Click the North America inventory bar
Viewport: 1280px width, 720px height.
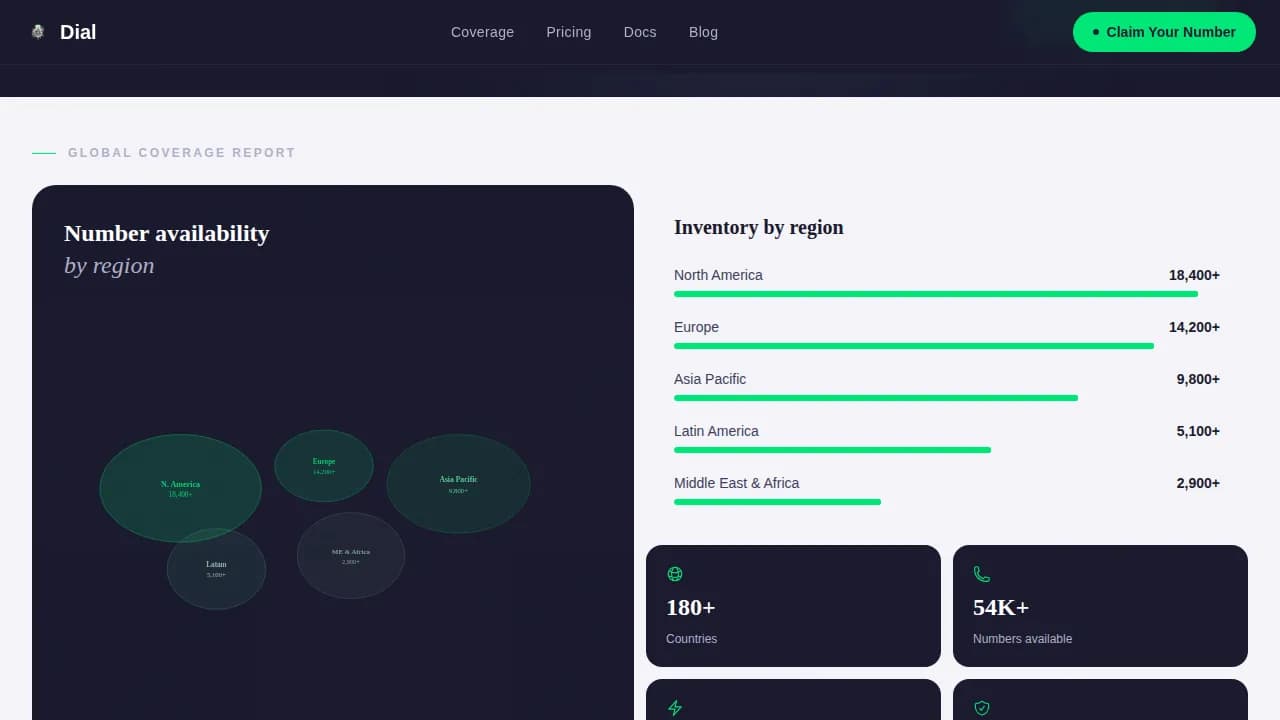coord(935,294)
